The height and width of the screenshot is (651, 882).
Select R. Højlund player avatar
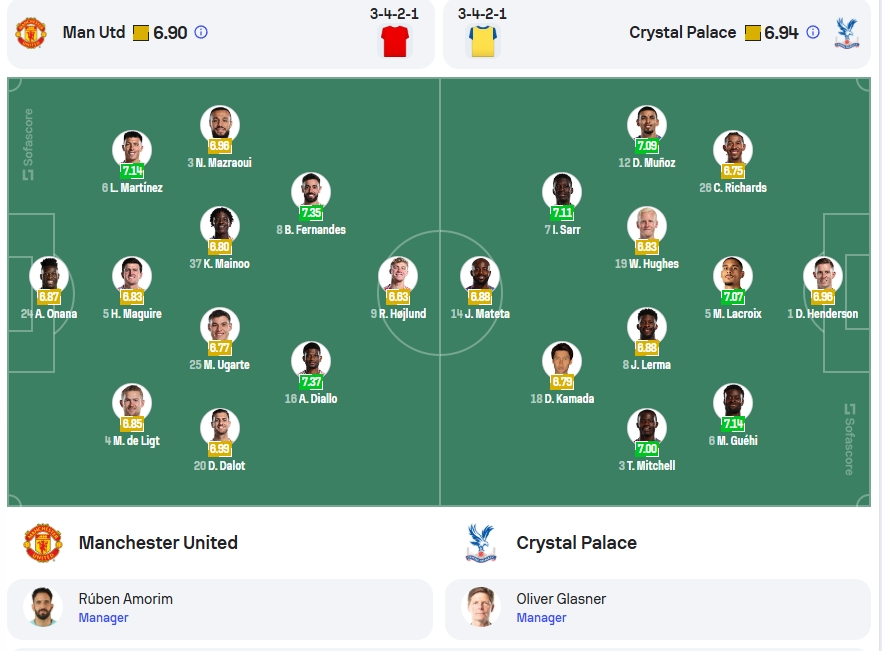pos(398,276)
